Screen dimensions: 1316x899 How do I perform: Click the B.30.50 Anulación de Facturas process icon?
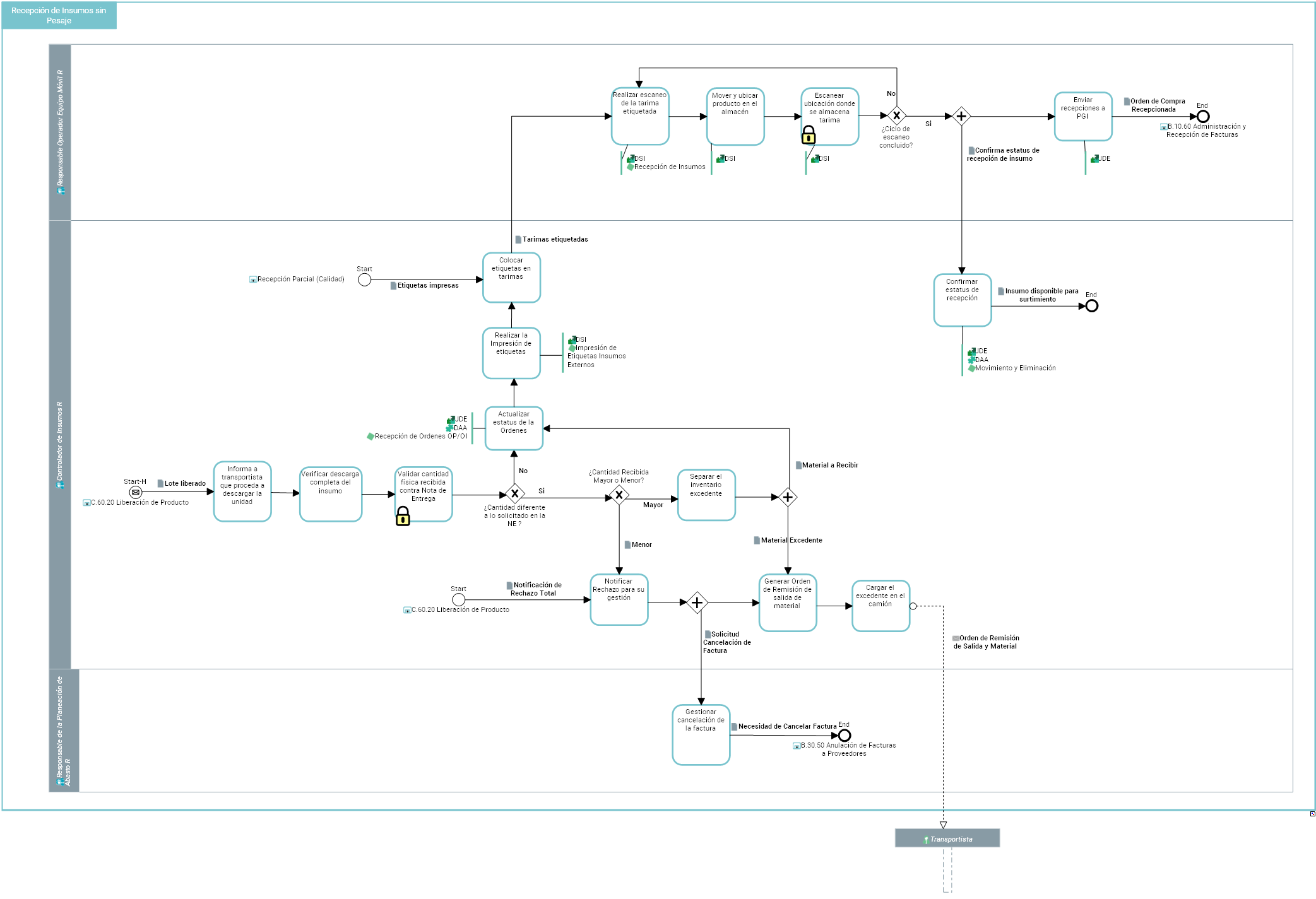(x=797, y=746)
